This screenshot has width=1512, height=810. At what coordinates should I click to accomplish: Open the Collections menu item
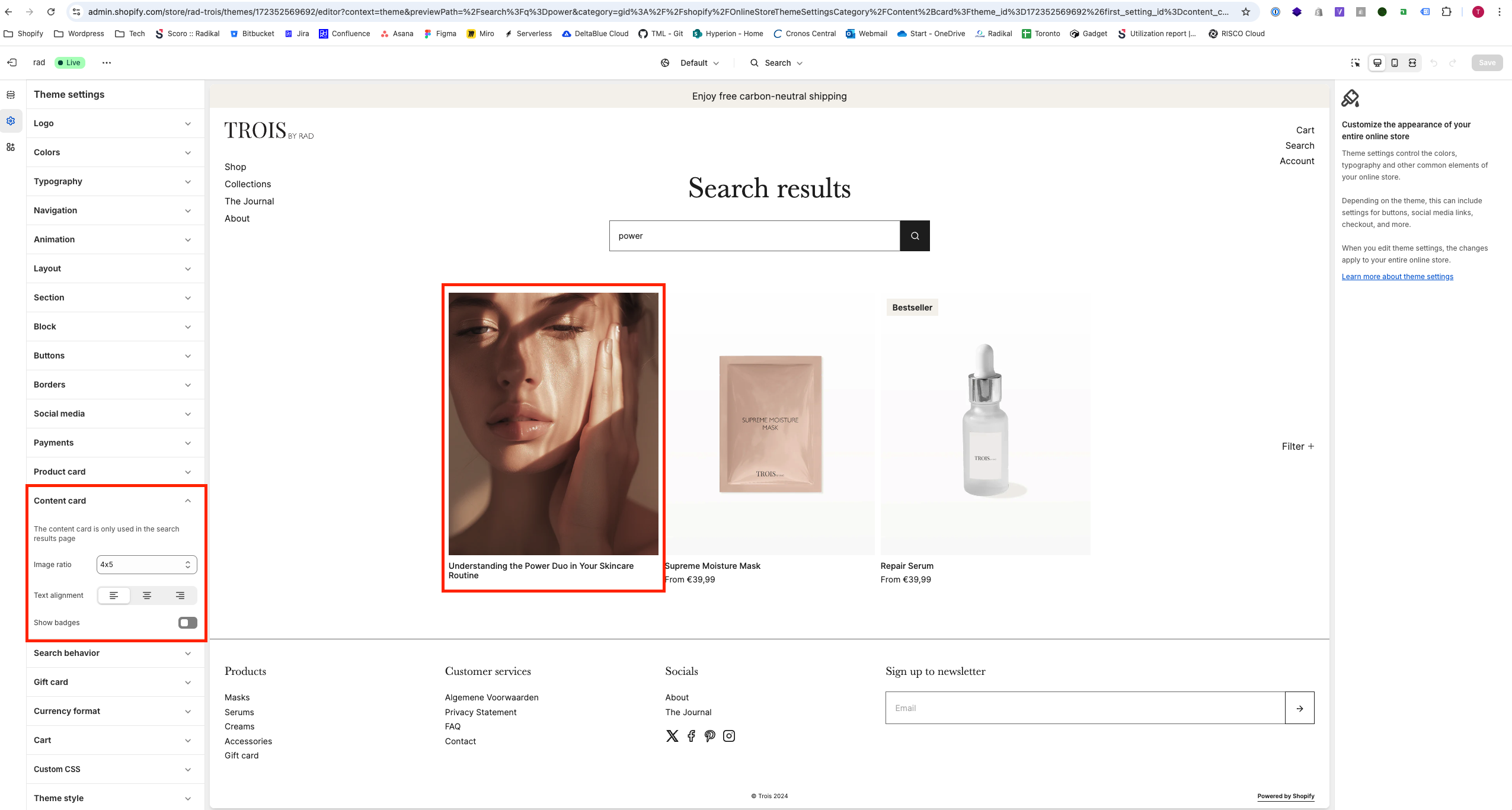tap(248, 184)
